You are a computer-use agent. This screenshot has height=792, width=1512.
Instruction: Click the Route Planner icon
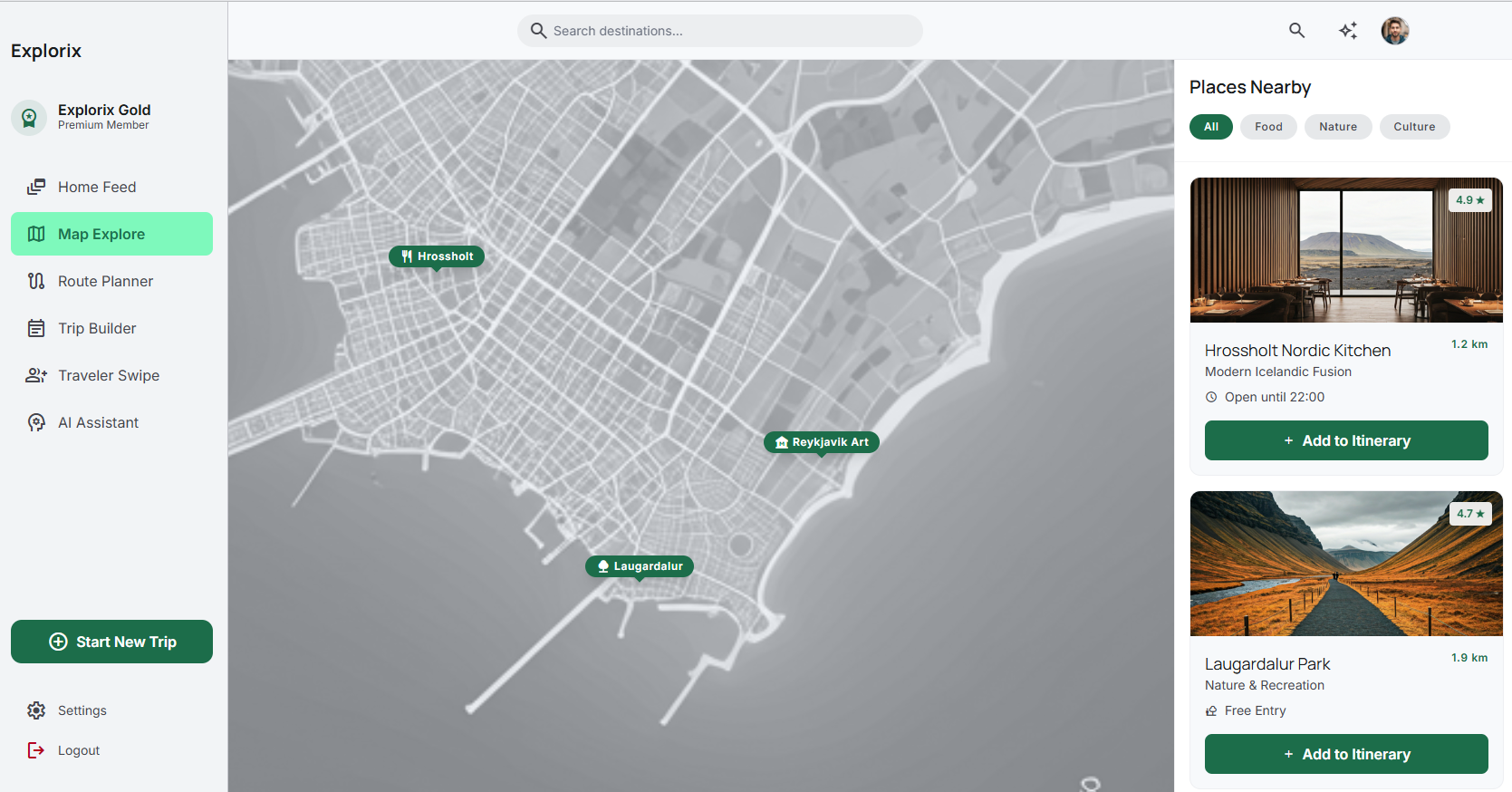pos(36,281)
